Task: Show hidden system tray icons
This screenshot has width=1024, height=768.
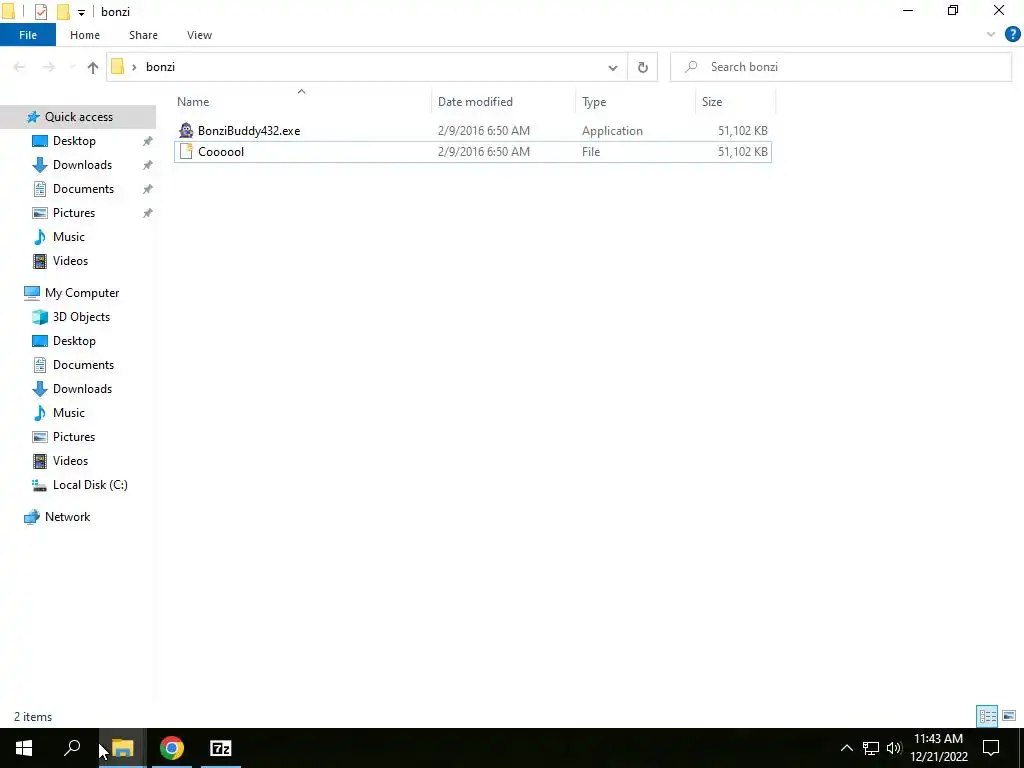Action: click(846, 748)
